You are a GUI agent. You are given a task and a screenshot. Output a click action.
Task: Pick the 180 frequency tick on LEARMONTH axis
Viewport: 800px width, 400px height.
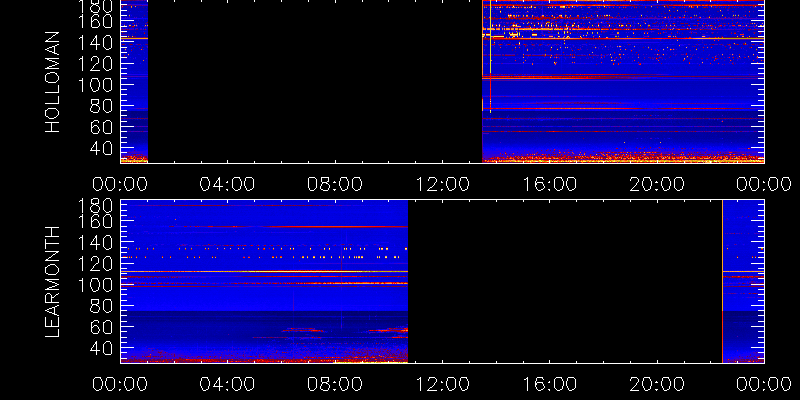click(95, 206)
